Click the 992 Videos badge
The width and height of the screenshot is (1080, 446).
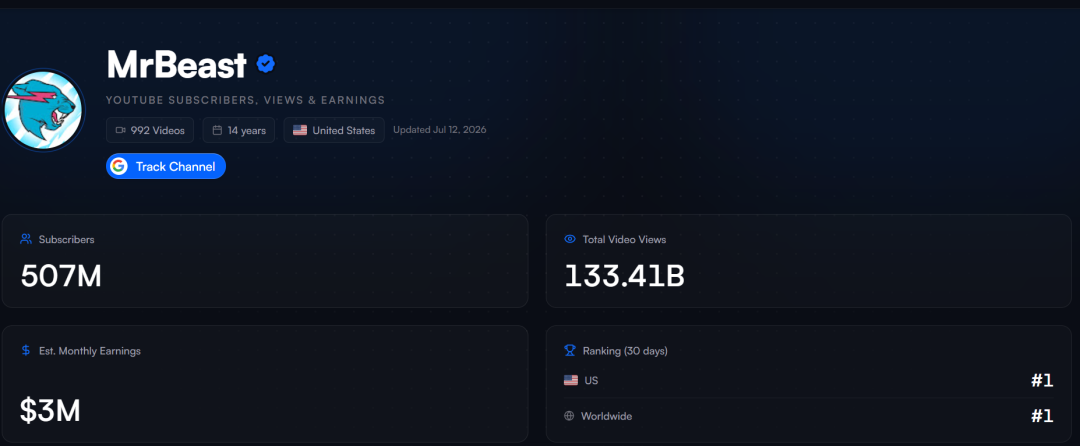[x=150, y=130]
